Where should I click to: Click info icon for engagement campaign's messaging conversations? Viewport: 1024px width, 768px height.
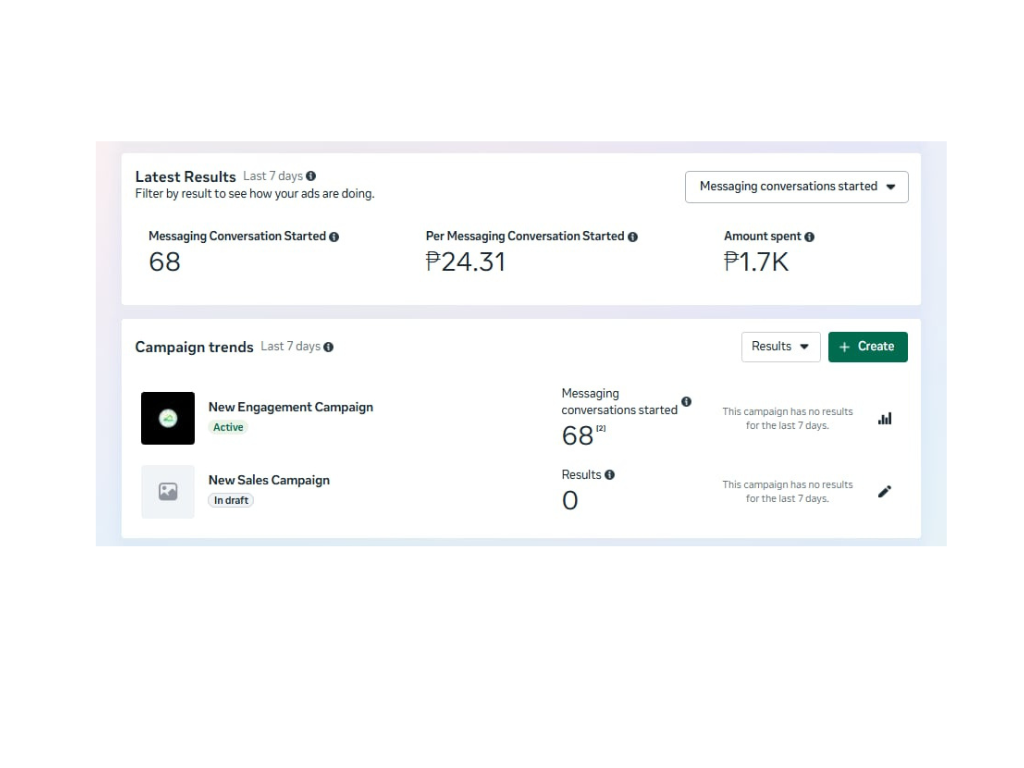tap(686, 402)
